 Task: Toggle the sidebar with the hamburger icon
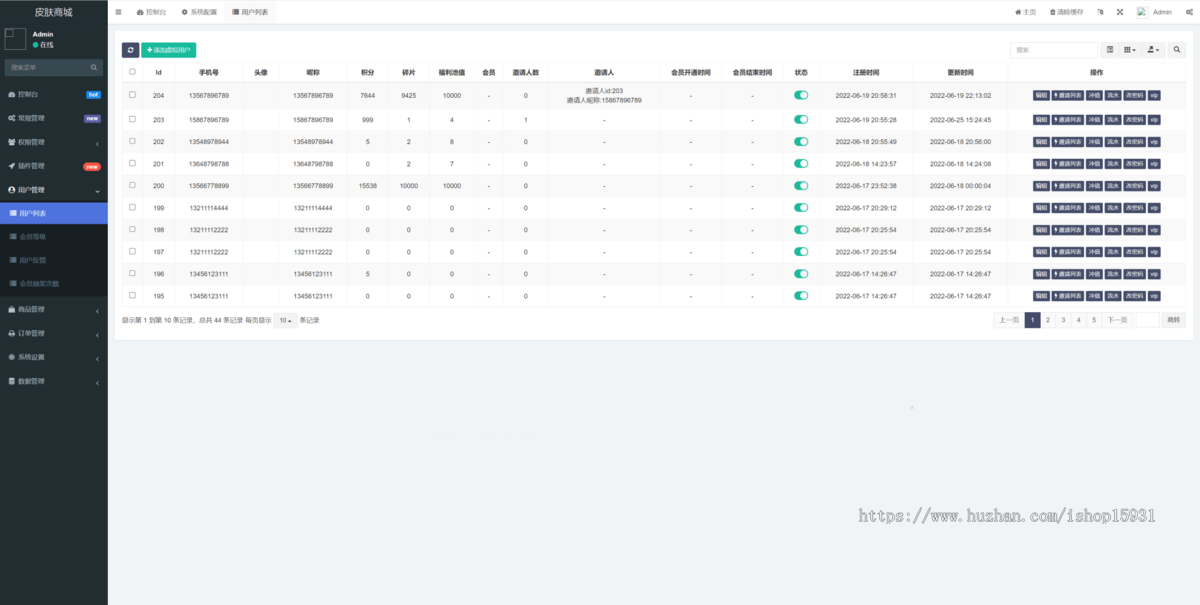pos(118,12)
